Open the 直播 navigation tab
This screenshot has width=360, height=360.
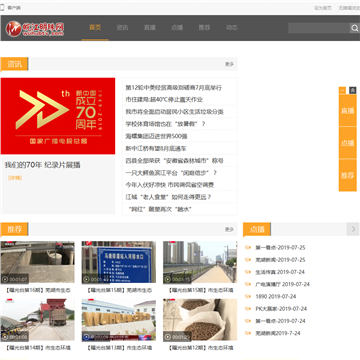pyautogui.click(x=150, y=28)
